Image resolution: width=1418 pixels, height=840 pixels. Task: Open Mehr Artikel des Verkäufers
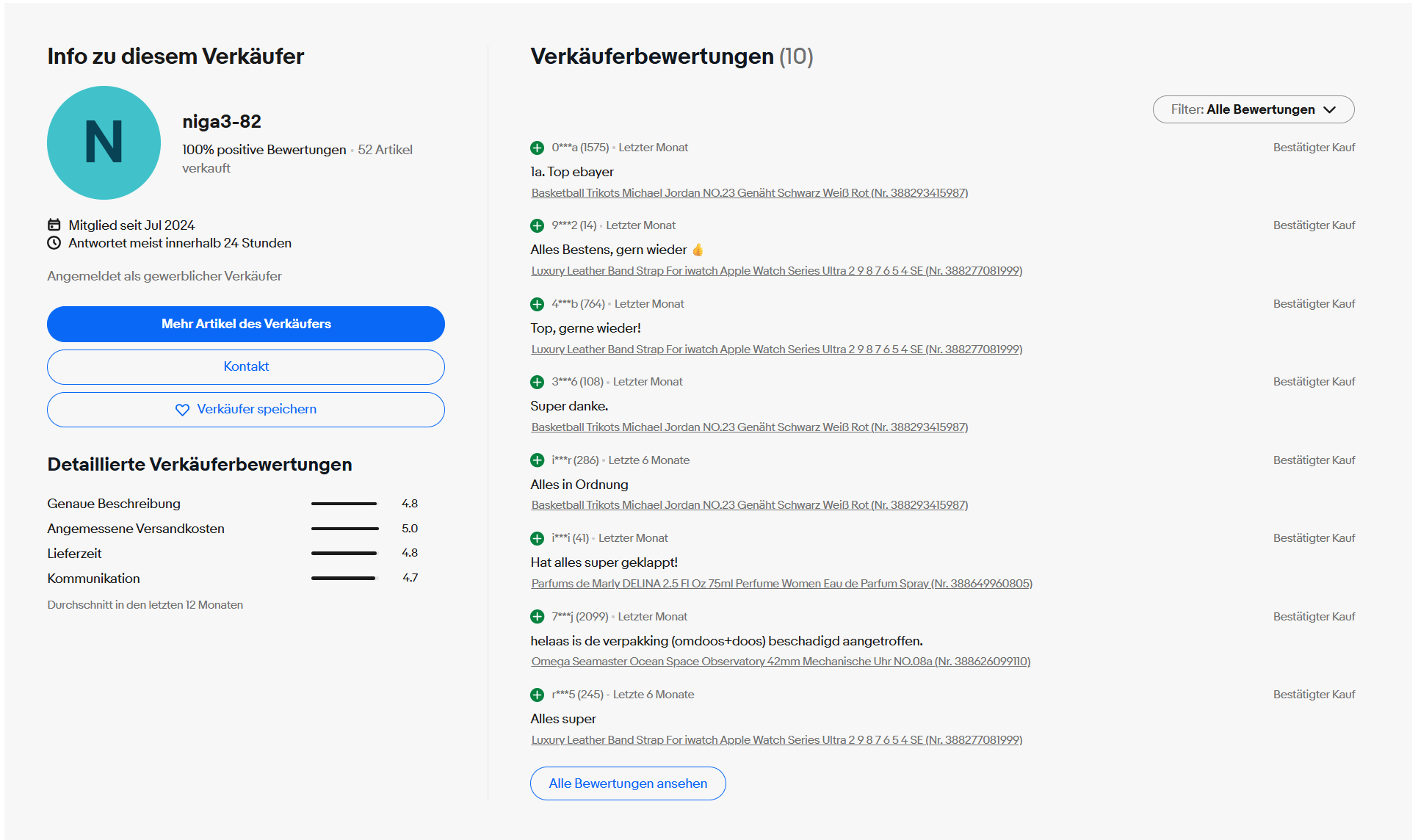246,324
